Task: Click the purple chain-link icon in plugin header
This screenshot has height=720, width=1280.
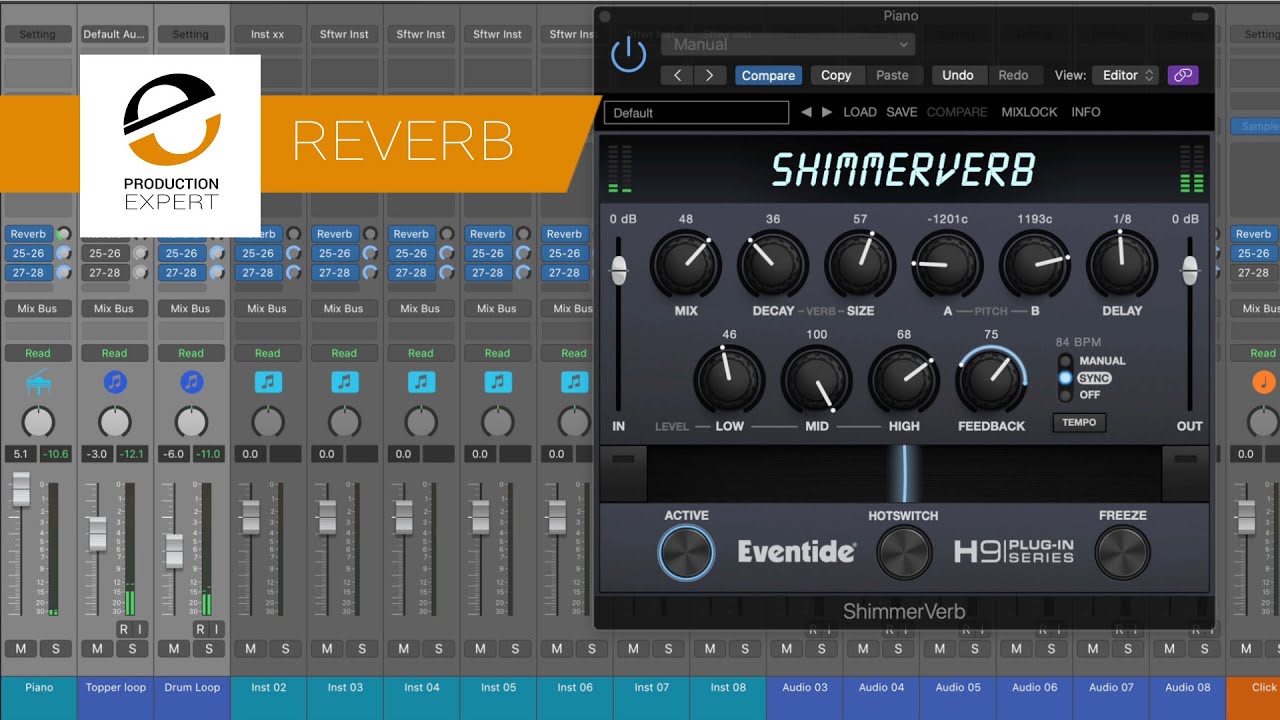Action: [x=1183, y=75]
